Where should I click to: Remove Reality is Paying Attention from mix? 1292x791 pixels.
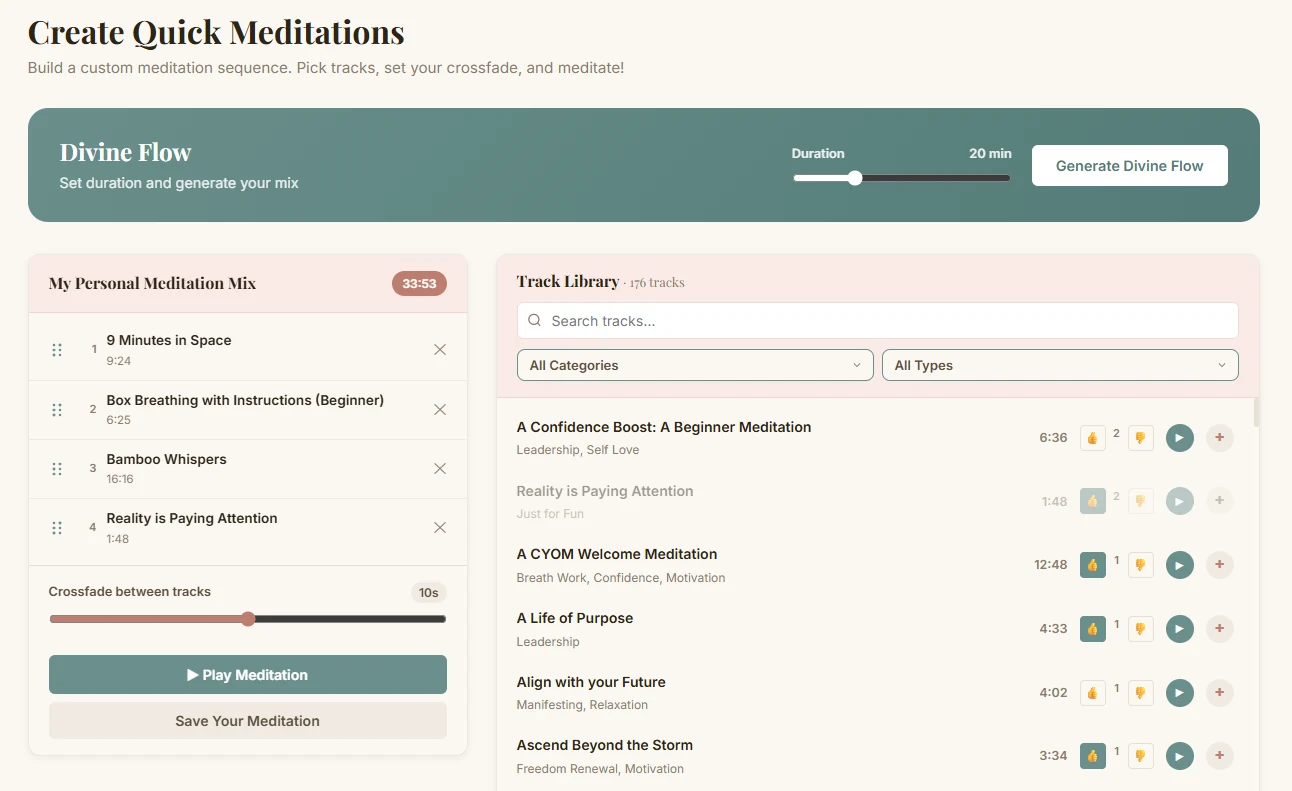coord(440,527)
